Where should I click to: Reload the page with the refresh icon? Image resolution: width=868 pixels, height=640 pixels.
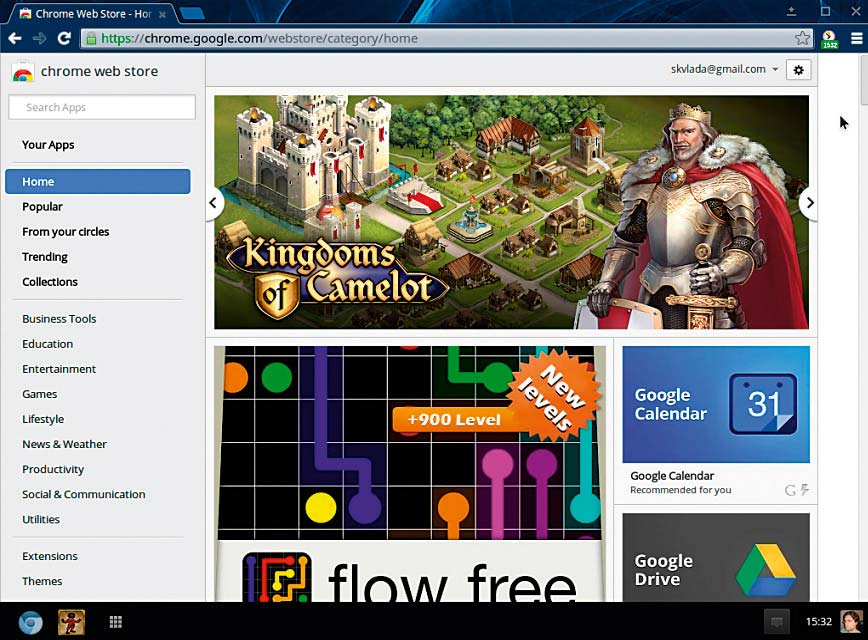[64, 38]
